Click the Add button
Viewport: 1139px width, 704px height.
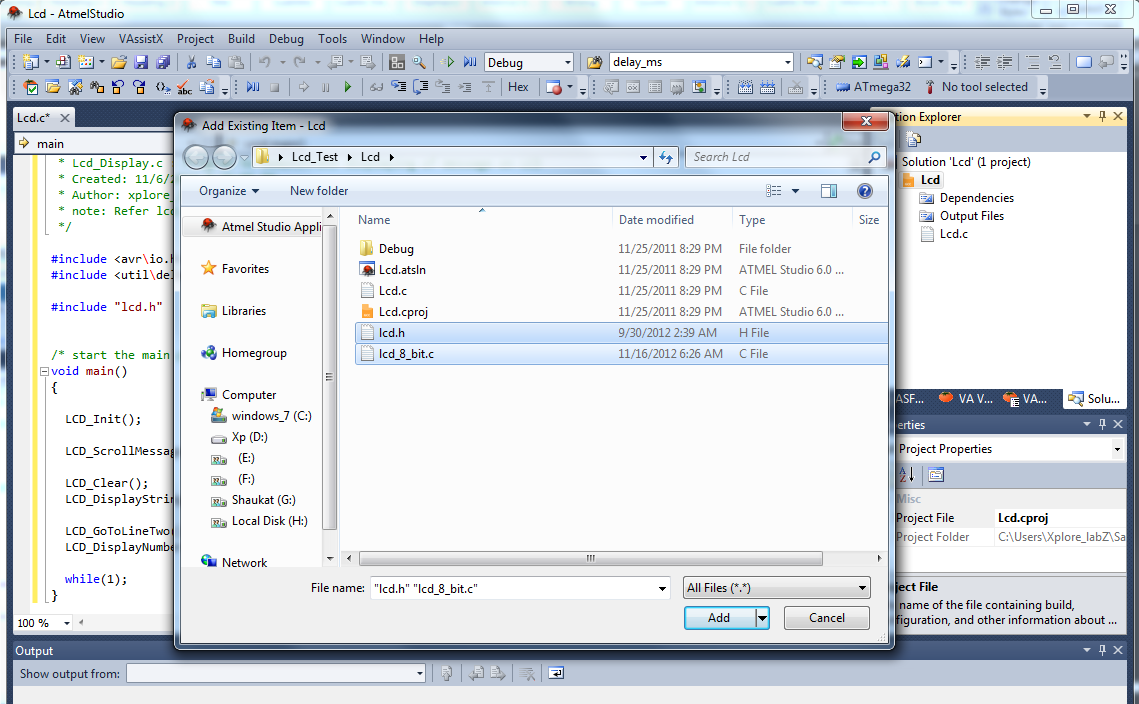point(719,618)
